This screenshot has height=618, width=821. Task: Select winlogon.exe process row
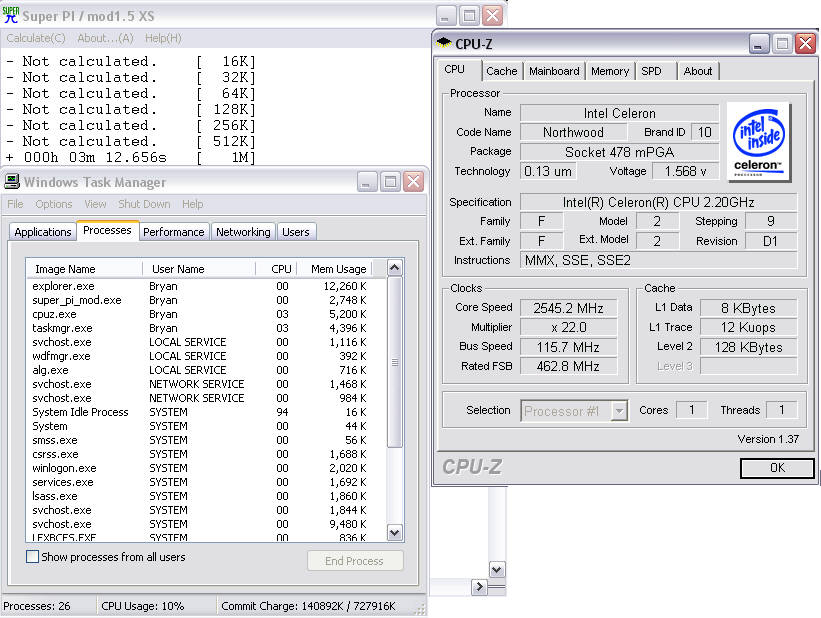206,468
